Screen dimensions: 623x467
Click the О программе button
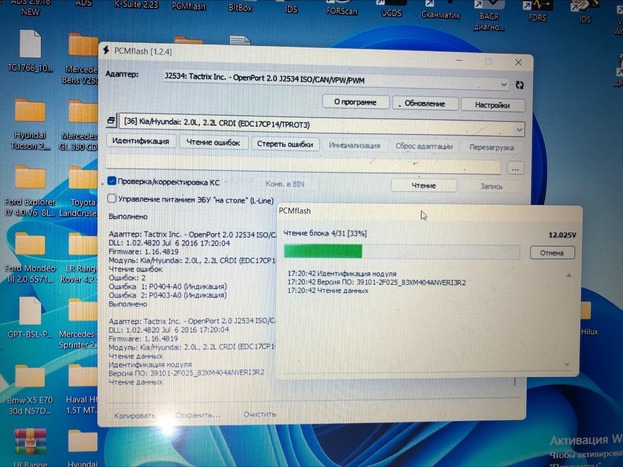[355, 103]
